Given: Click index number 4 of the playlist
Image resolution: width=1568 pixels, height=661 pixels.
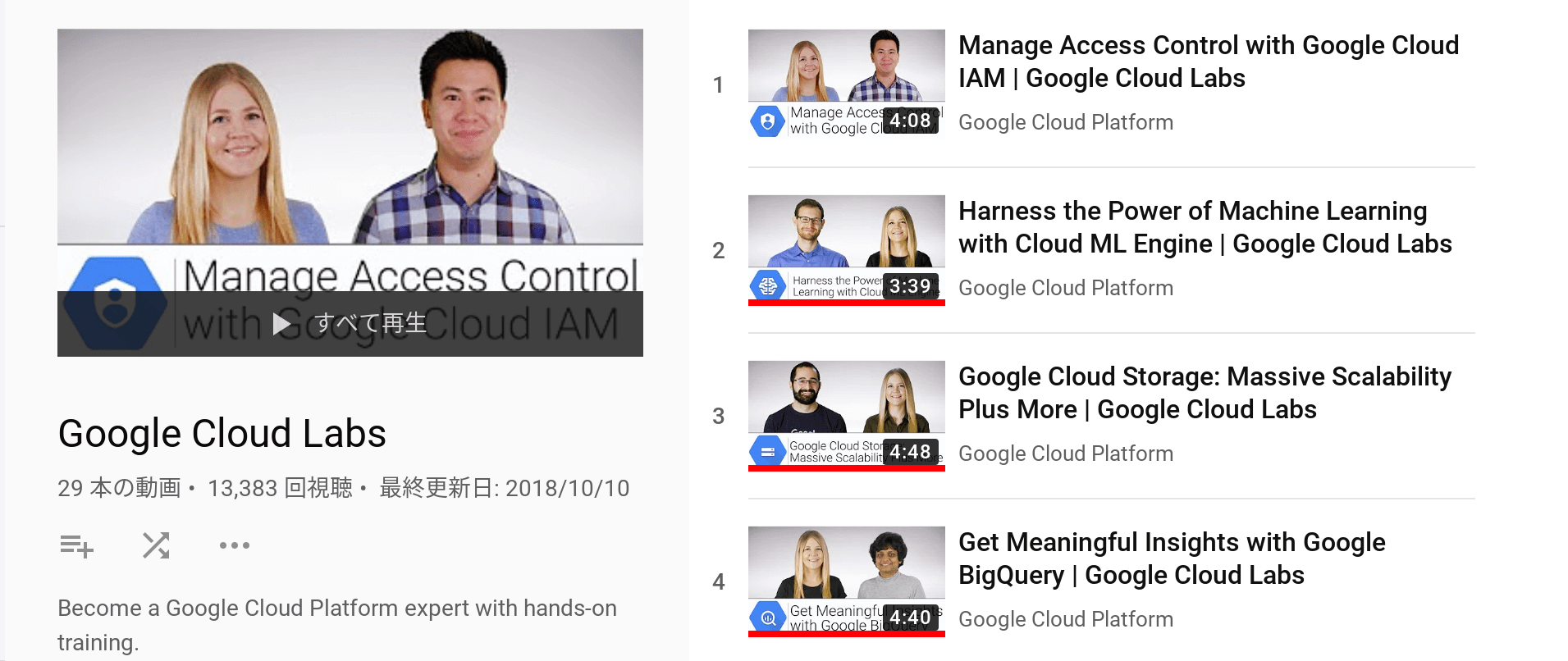Looking at the screenshot, I should pos(718,581).
